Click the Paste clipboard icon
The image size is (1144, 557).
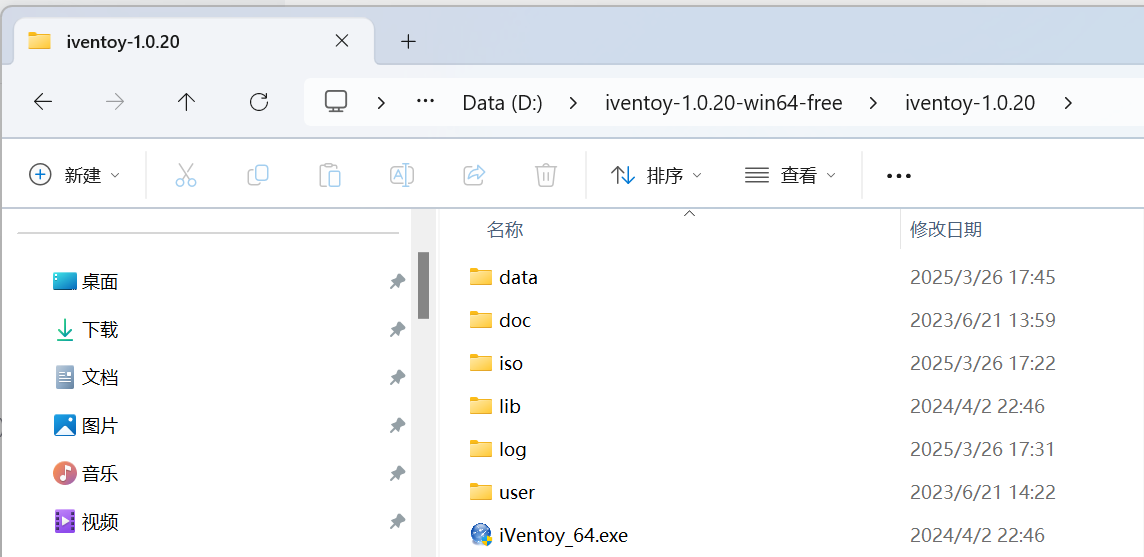(330, 175)
